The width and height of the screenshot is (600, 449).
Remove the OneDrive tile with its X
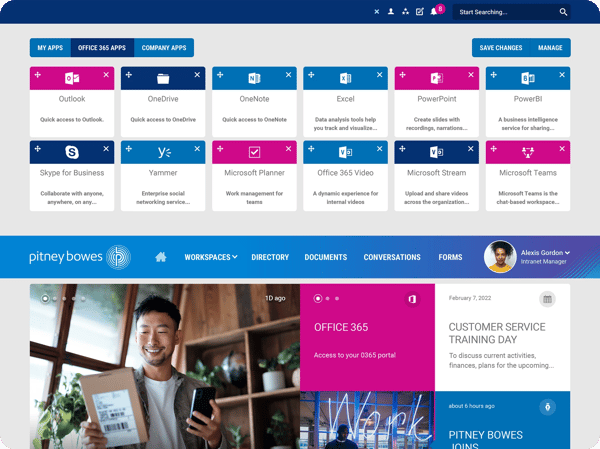pos(197,75)
